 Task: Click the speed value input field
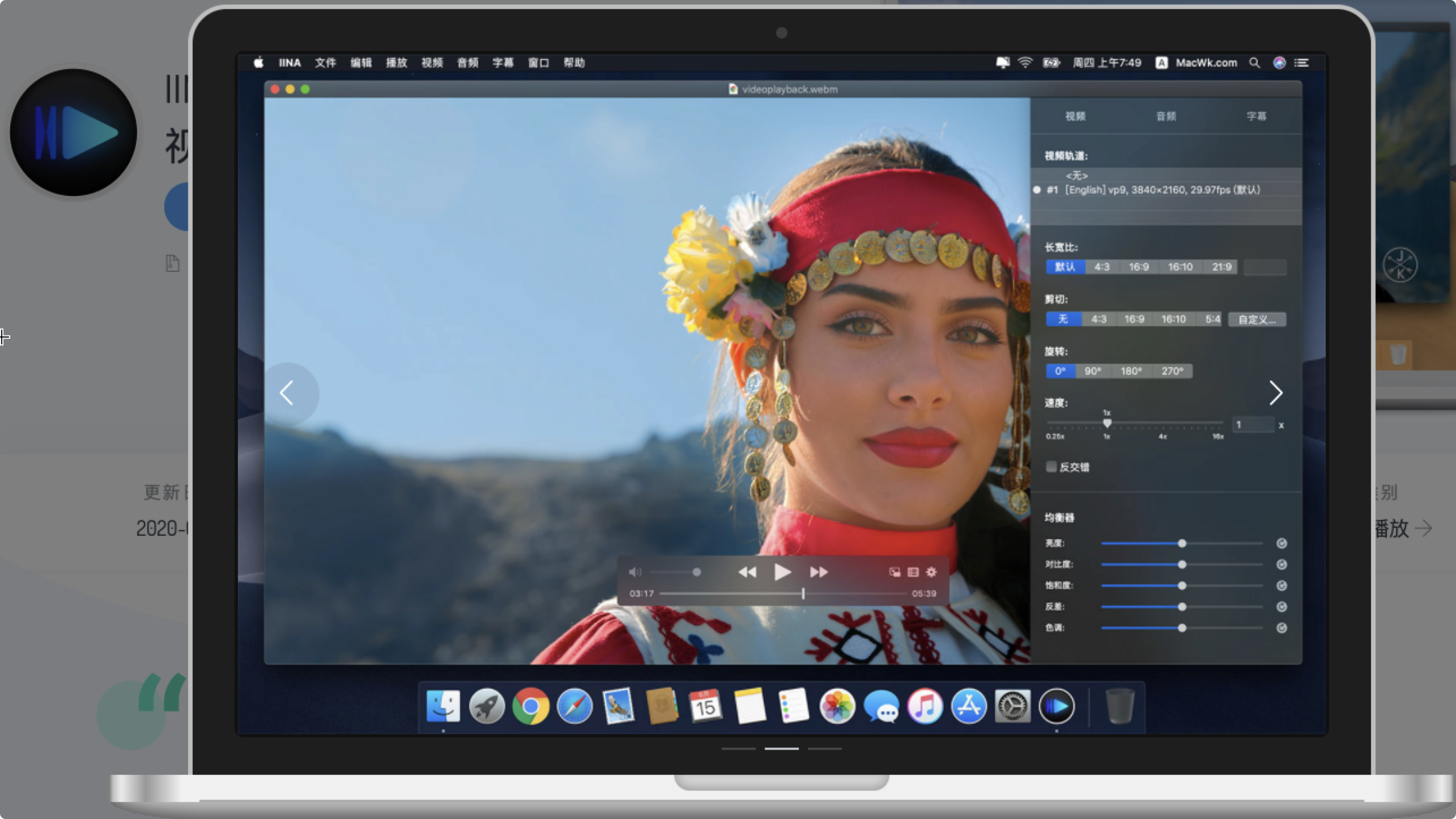click(1252, 425)
